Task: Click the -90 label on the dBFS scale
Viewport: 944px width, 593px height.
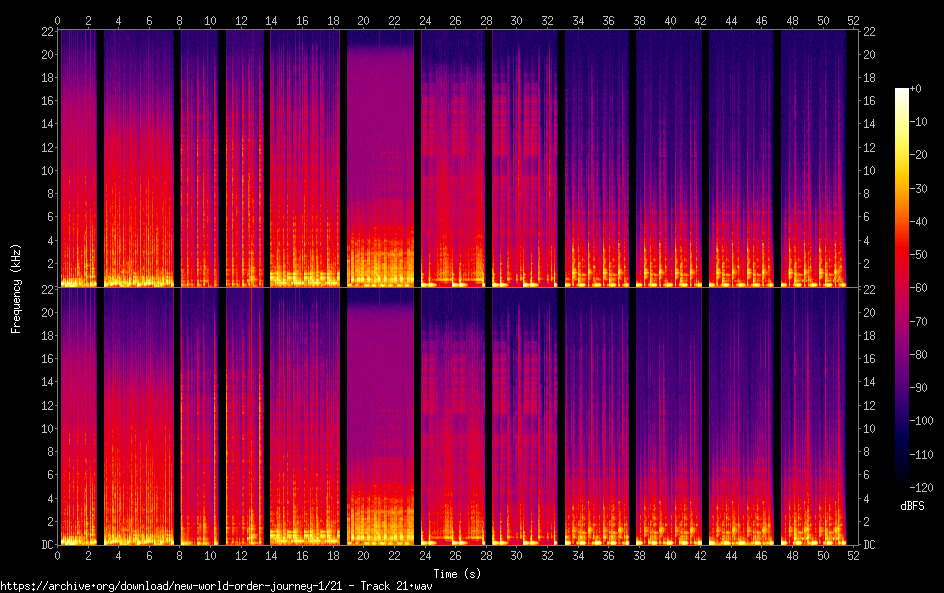Action: point(926,387)
